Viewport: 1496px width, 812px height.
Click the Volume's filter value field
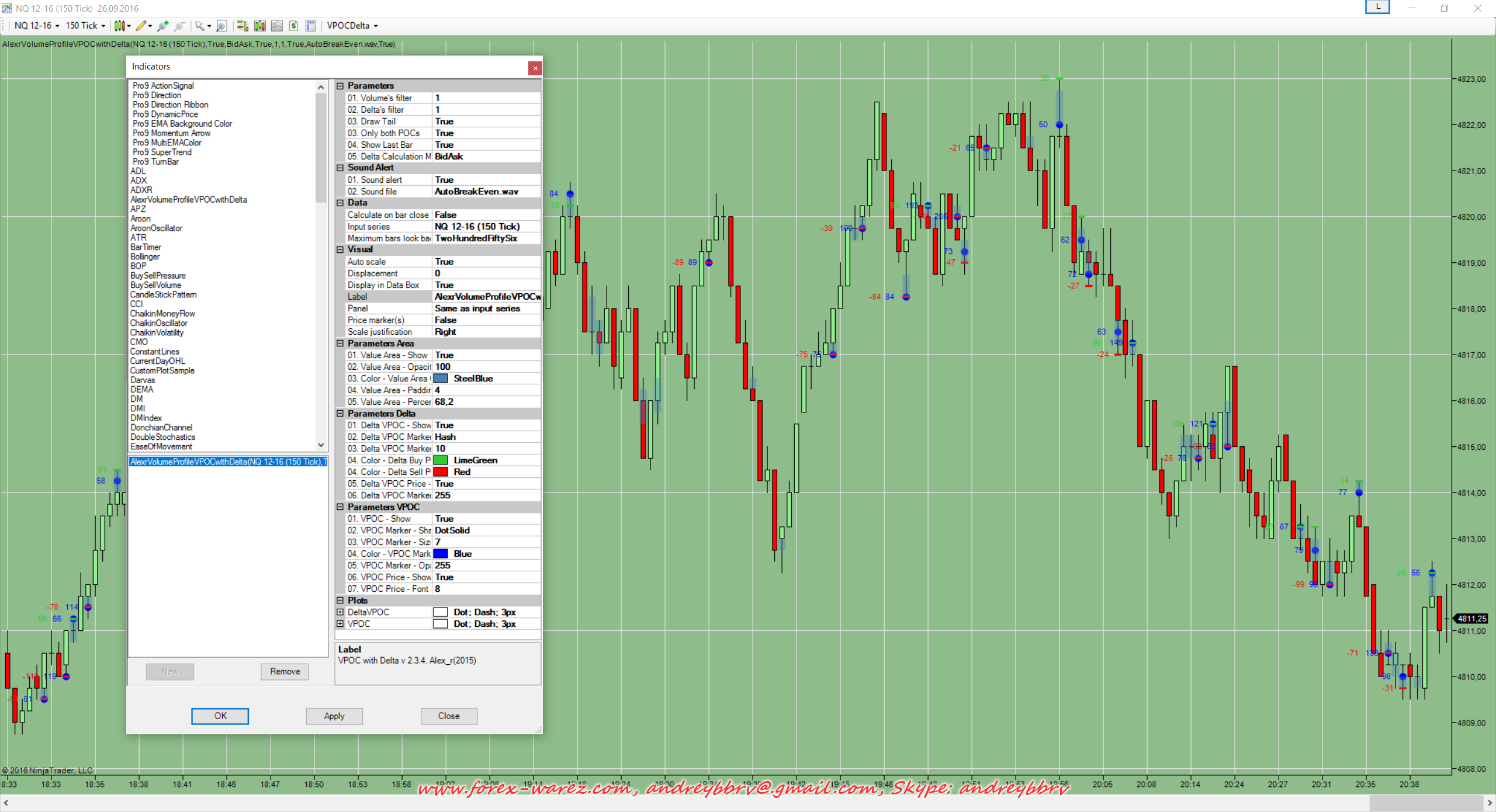coord(486,98)
